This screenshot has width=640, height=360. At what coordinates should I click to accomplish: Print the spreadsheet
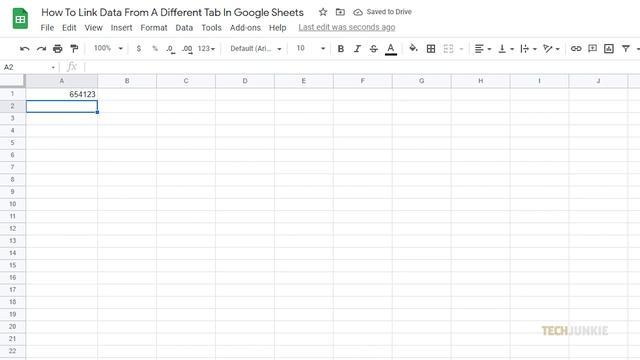[x=58, y=49]
